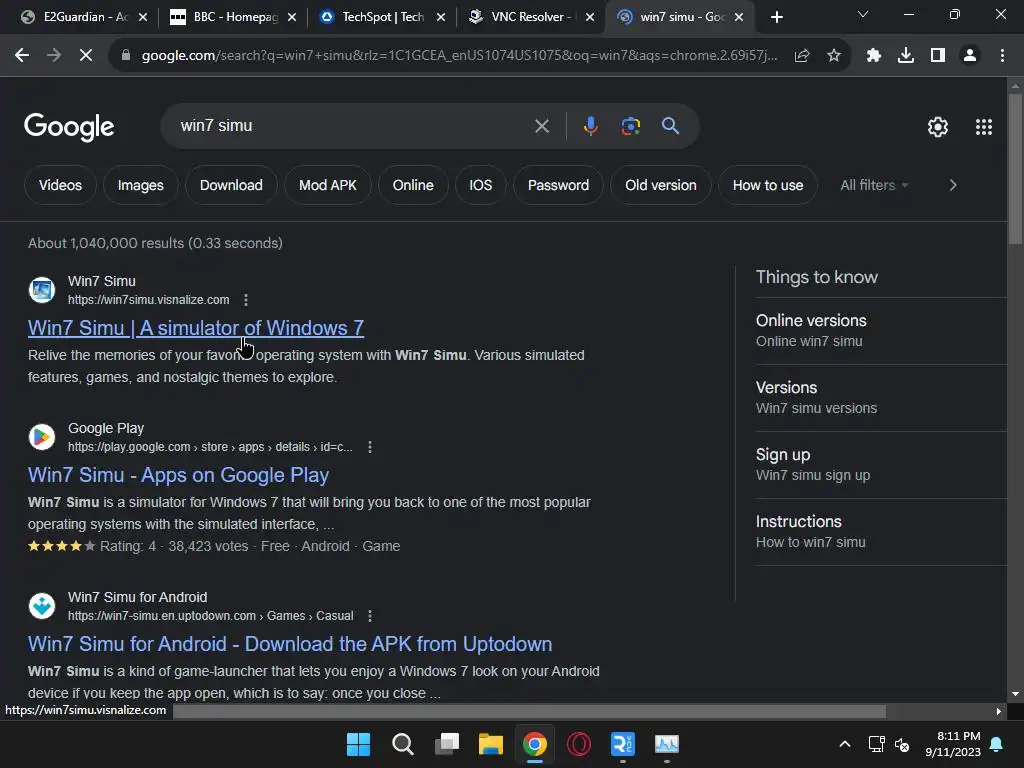This screenshot has height=768, width=1024.
Task: Open Win7 Simu simulator of Windows 7 link
Action: point(196,328)
